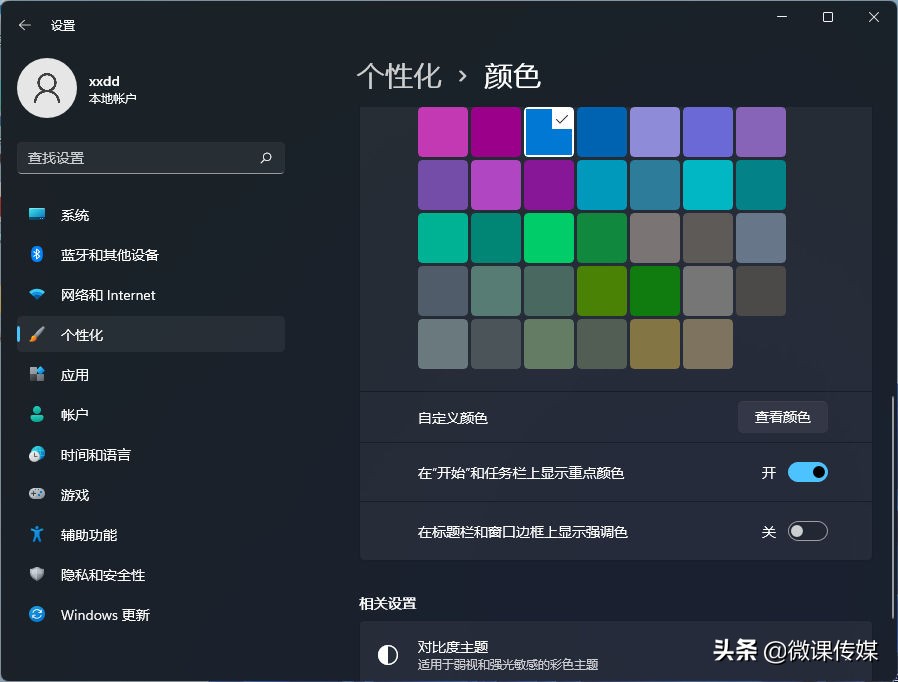The image size is (898, 682).
Task: Open 对比度主题 related setting
Action: pos(616,652)
